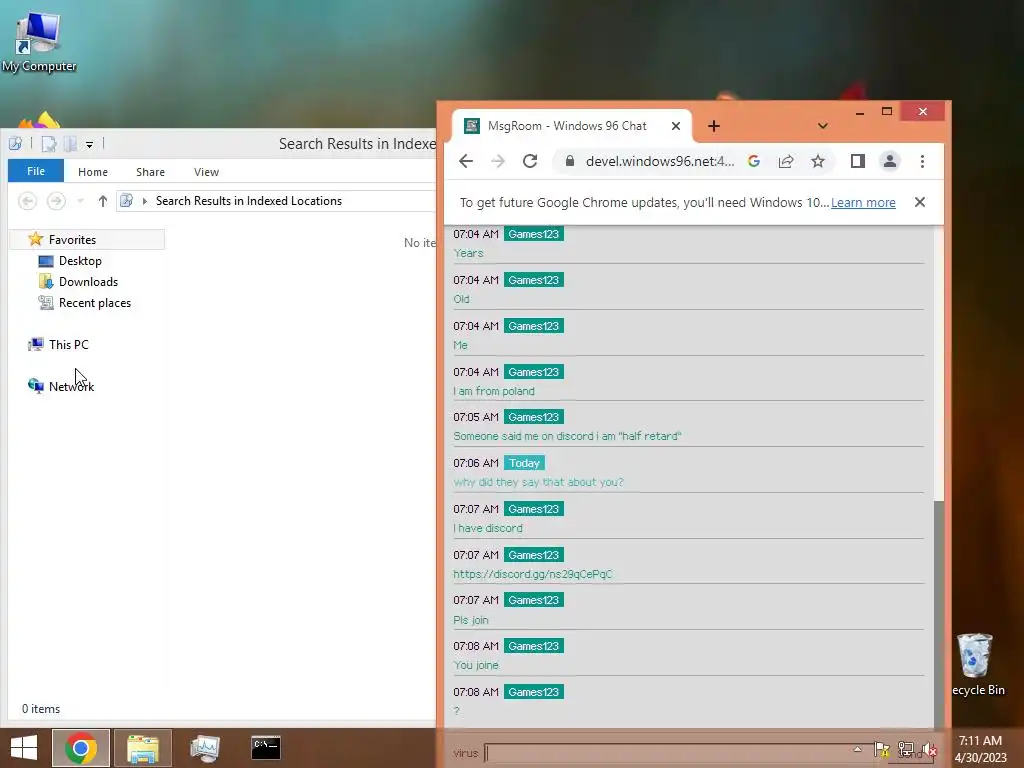Expand the Explorer address bar breadcrumb arrow
This screenshot has height=768, width=1024.
coord(144,201)
